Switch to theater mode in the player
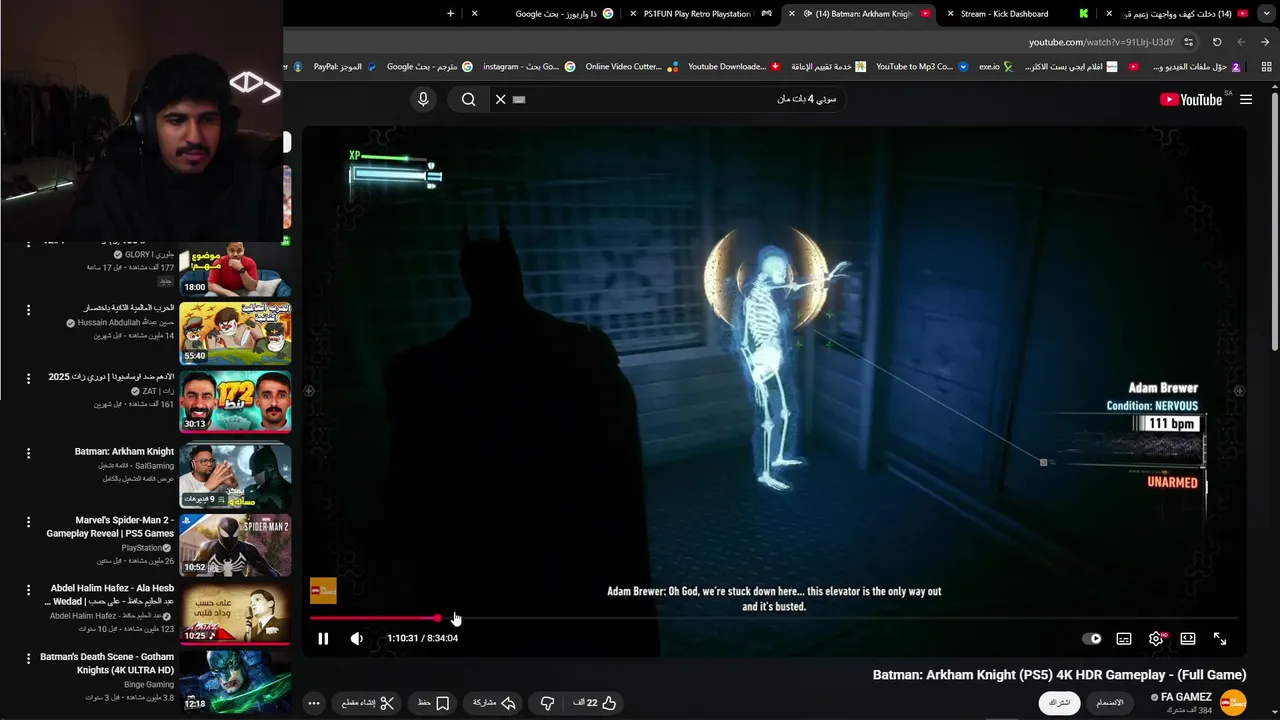1280x720 pixels. coord(1188,638)
